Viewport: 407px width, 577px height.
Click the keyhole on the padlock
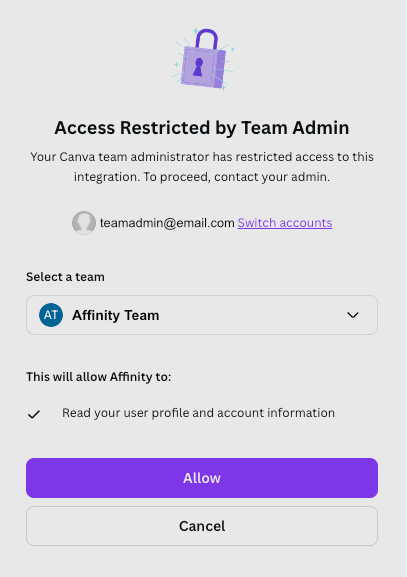pos(198,67)
